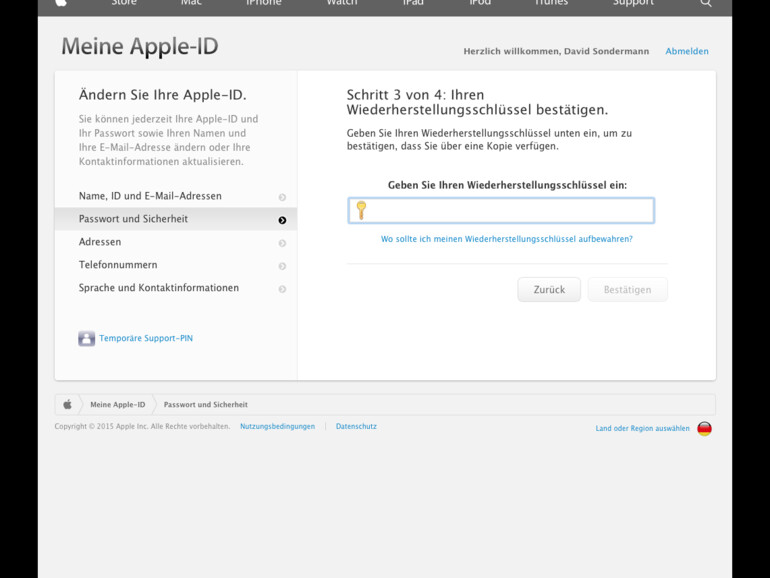Expand arrow next to Name, ID und E-Mail-Adressen
The width and height of the screenshot is (770, 578).
(282, 197)
